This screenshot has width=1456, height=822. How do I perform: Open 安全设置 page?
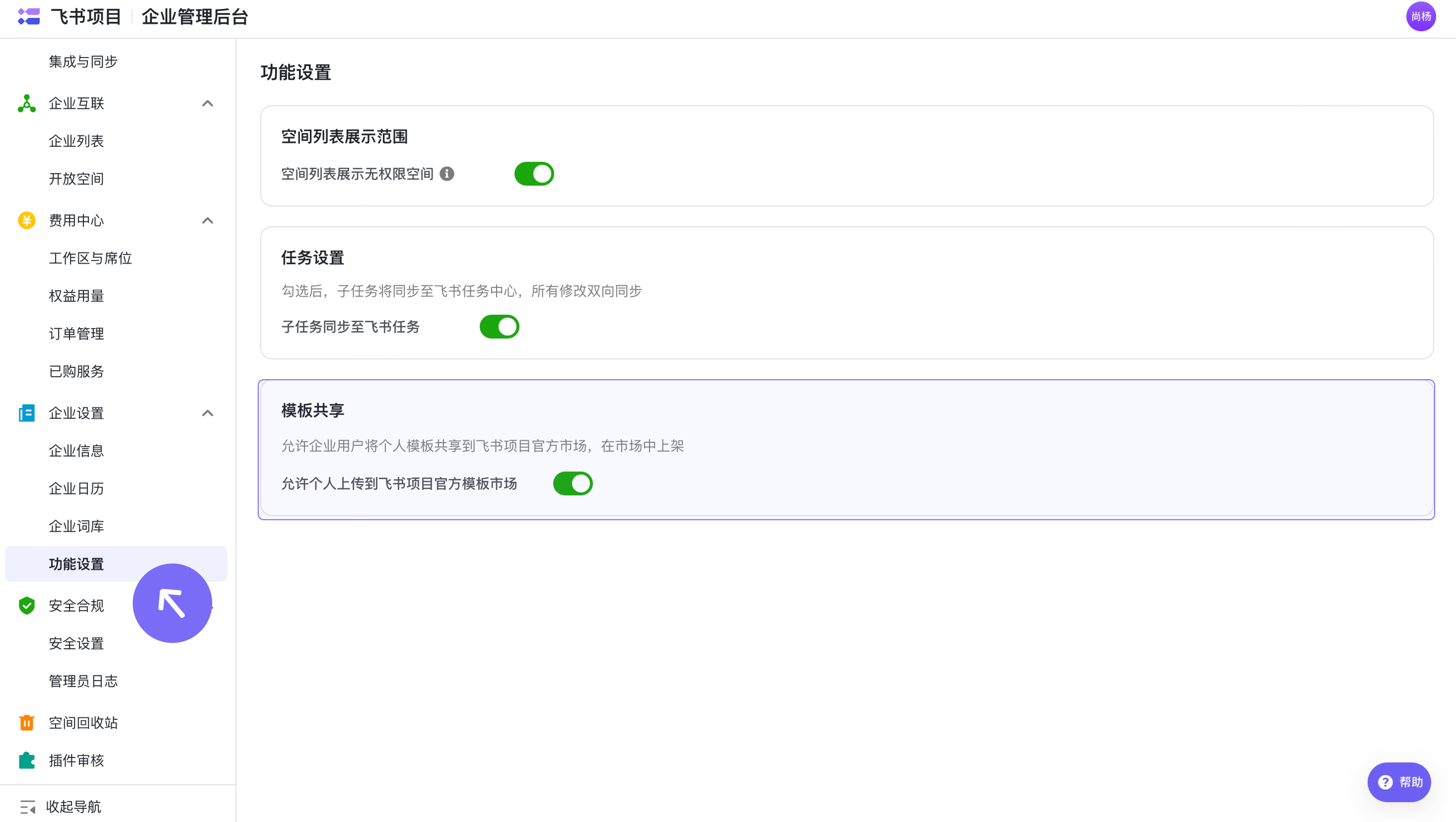pos(76,644)
